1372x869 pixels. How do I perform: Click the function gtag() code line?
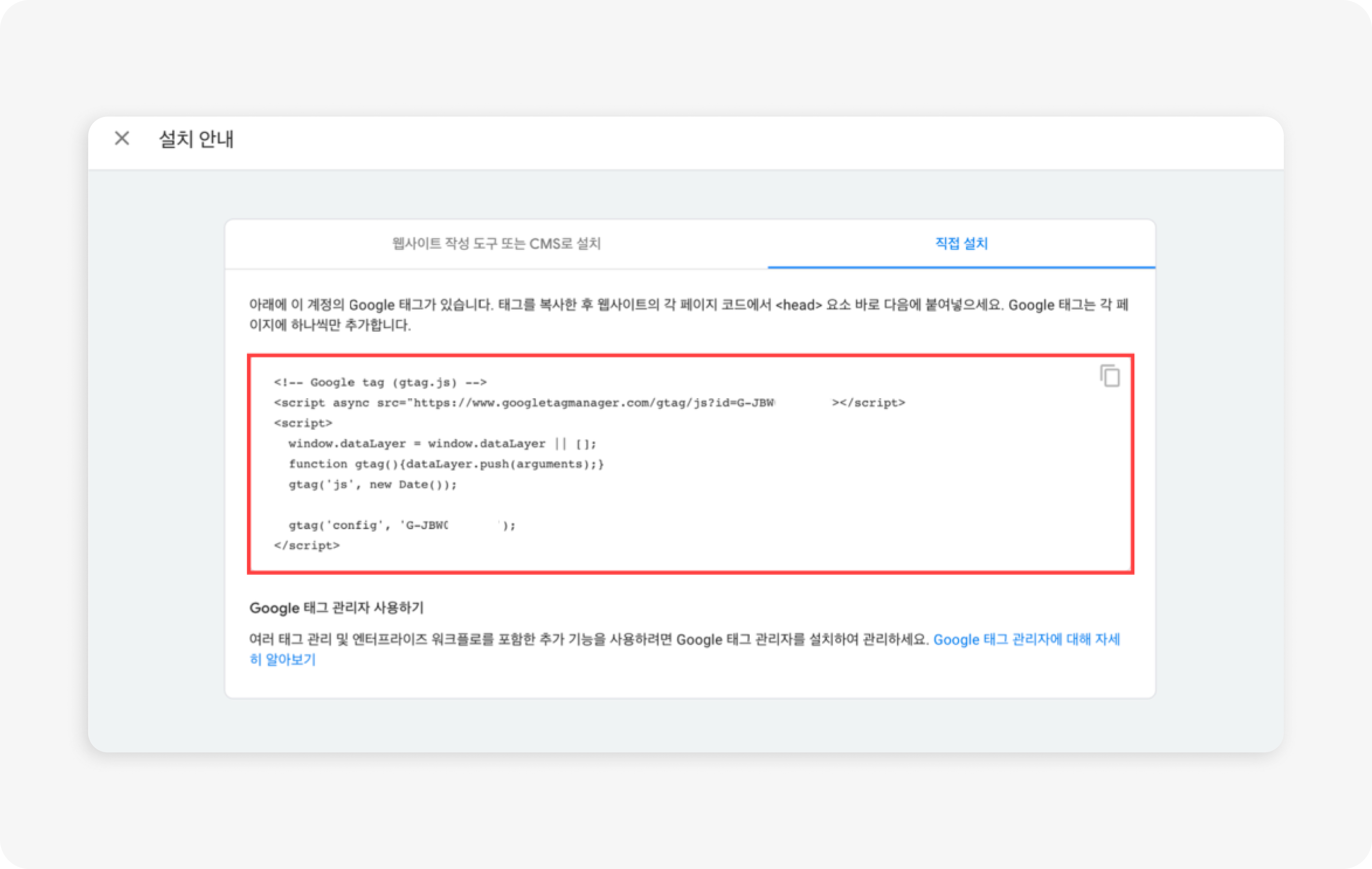click(x=446, y=464)
